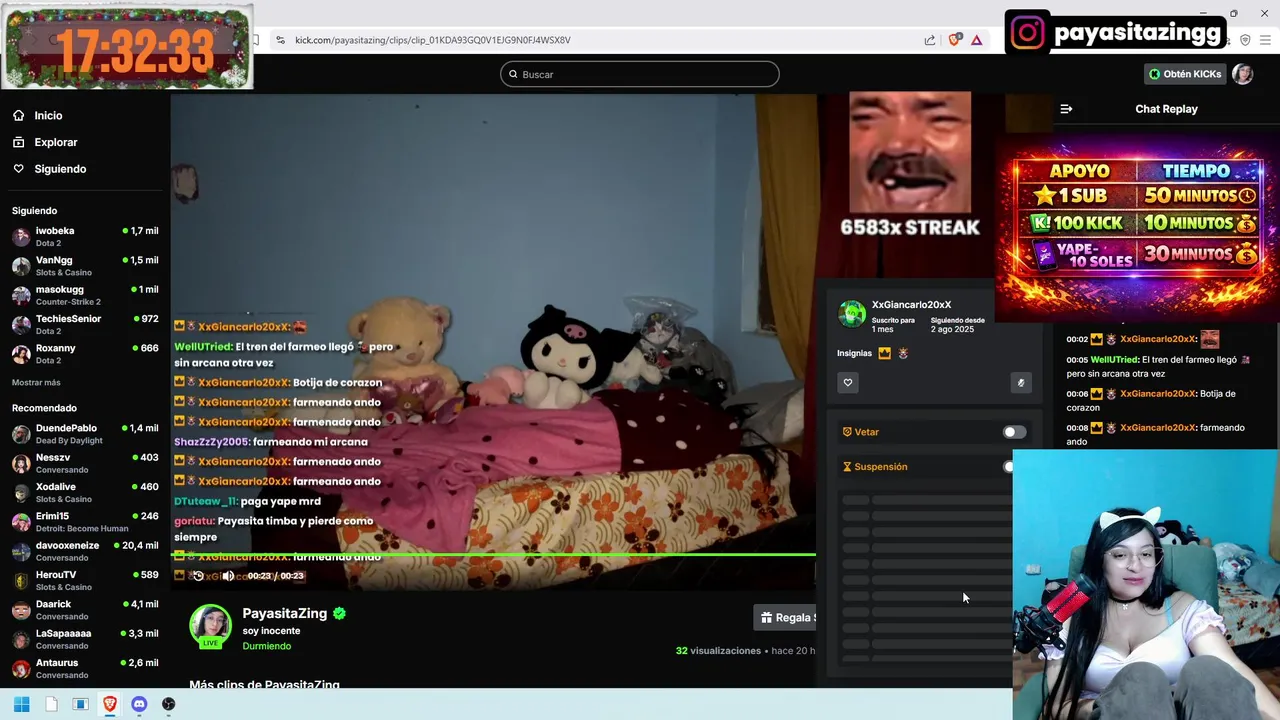Click the clip replay rewind icon

(198, 576)
